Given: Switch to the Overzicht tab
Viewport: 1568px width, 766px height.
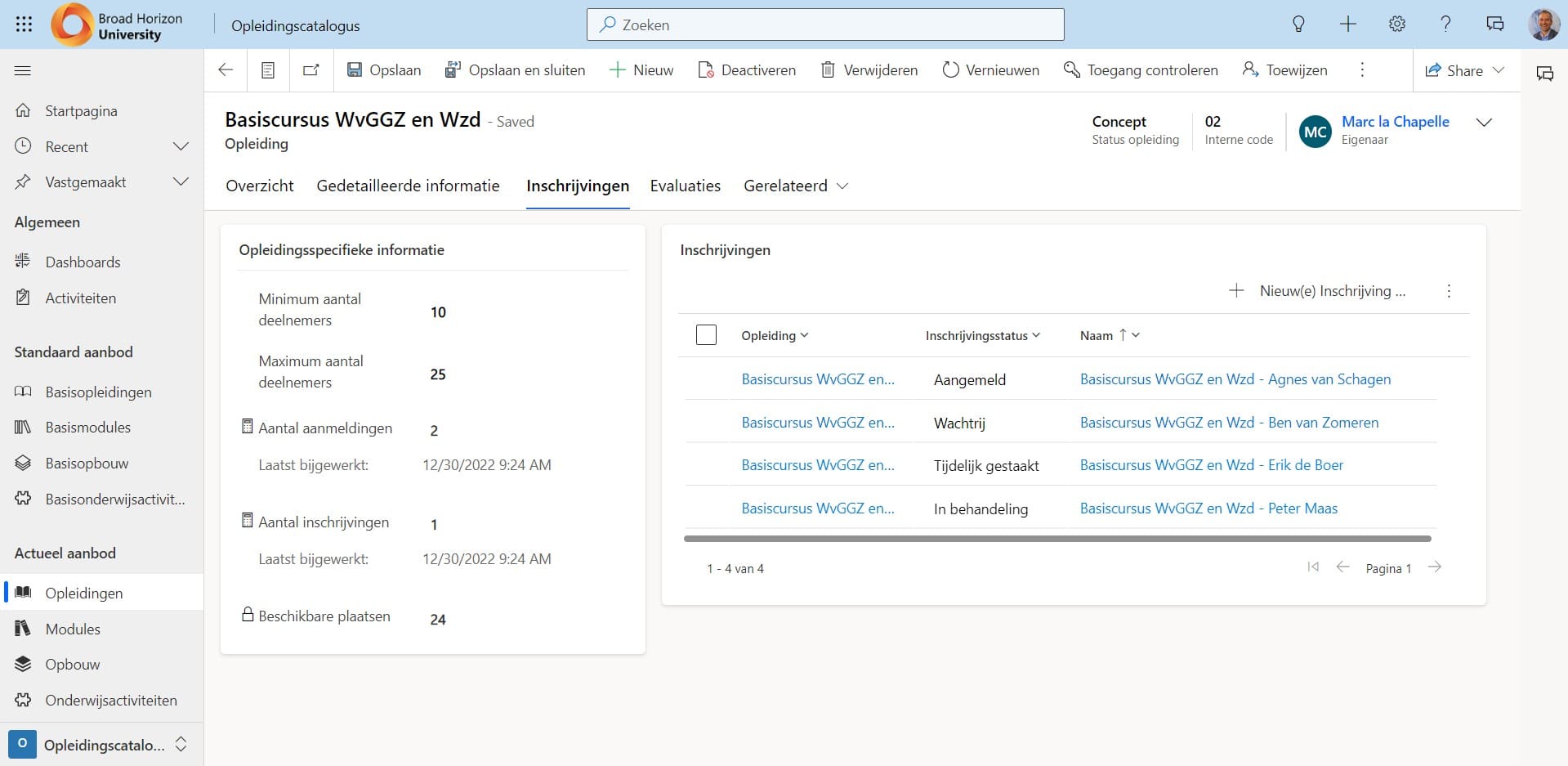Looking at the screenshot, I should tap(260, 186).
